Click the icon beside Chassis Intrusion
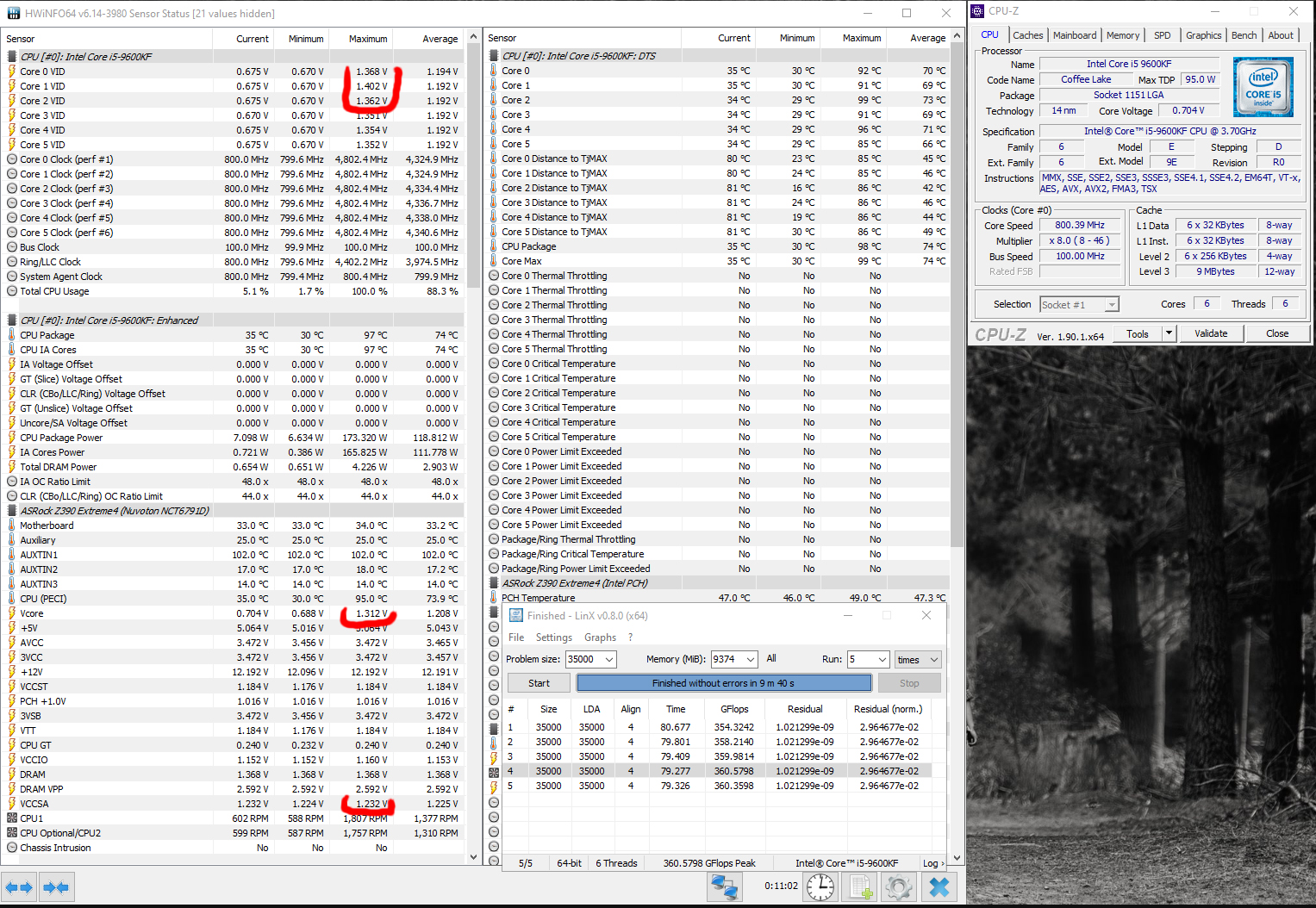This screenshot has height=908, width=1316. [12, 848]
